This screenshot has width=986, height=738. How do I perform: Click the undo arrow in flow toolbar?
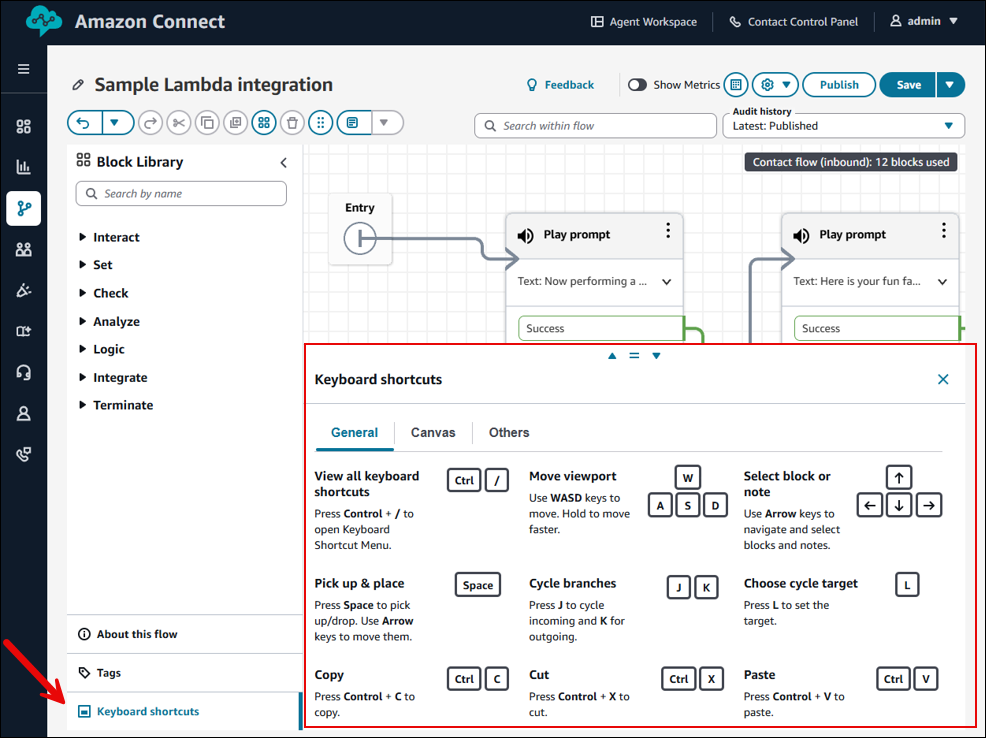coord(84,123)
